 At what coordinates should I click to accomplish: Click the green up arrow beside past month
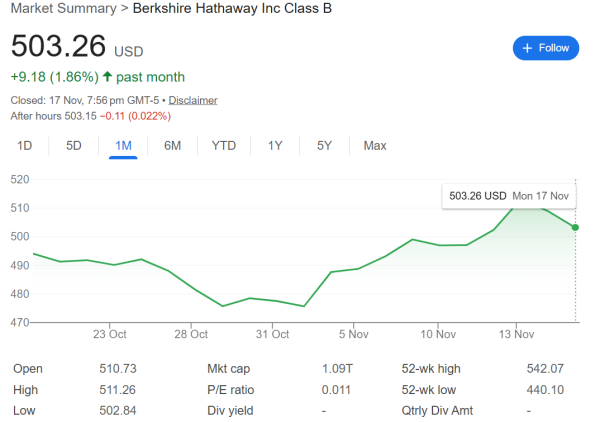point(107,77)
